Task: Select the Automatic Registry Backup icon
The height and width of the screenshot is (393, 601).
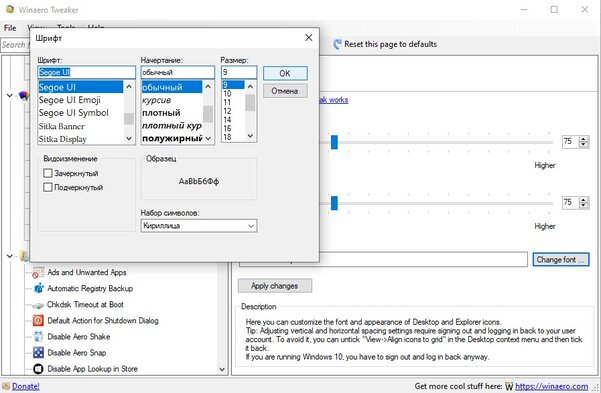Action: 38,288
